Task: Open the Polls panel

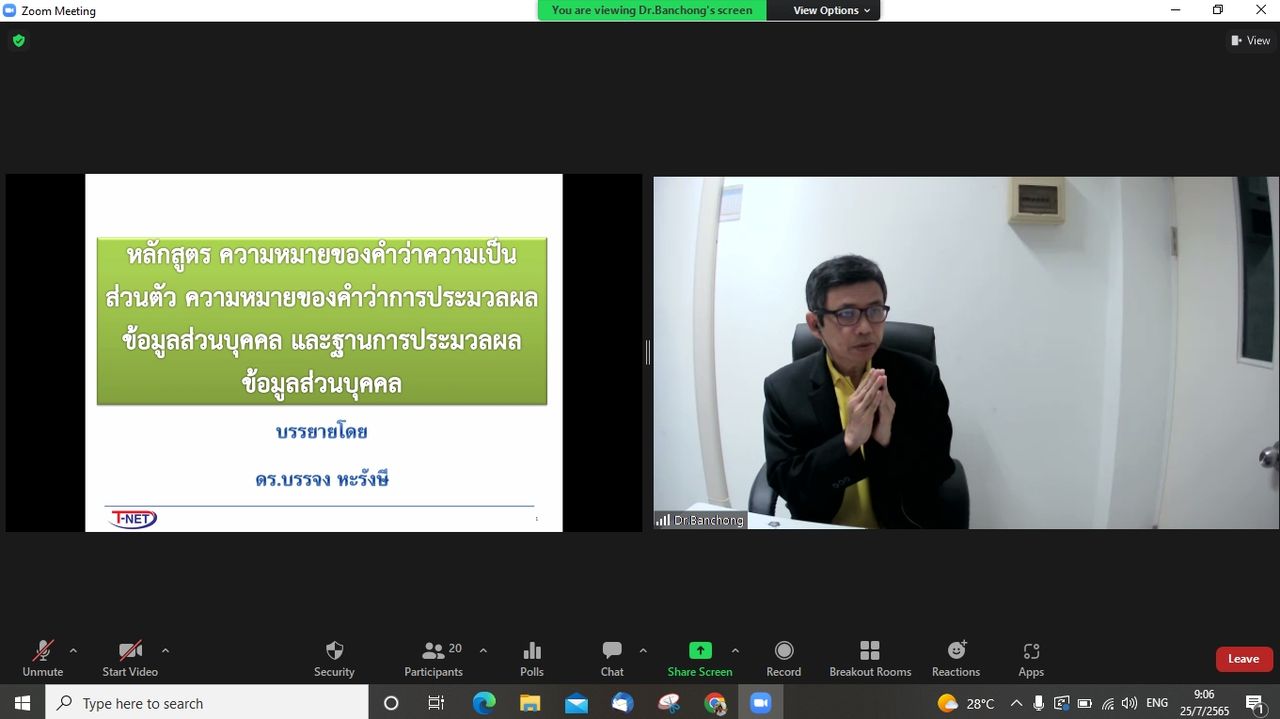Action: click(x=532, y=657)
